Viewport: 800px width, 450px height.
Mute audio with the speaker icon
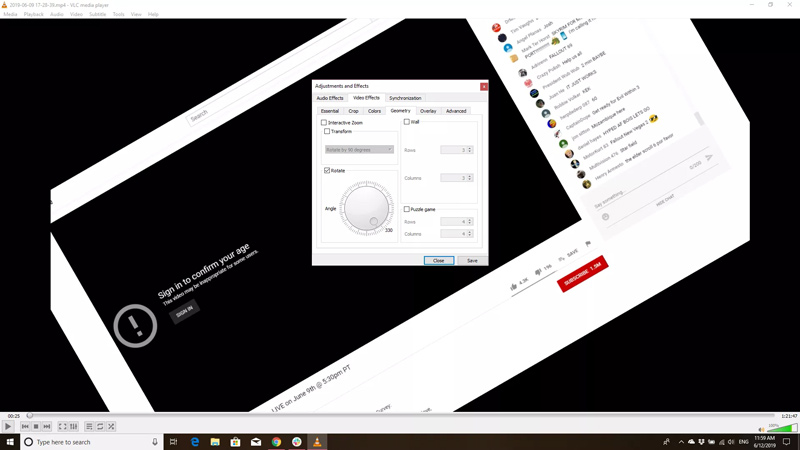coord(761,429)
